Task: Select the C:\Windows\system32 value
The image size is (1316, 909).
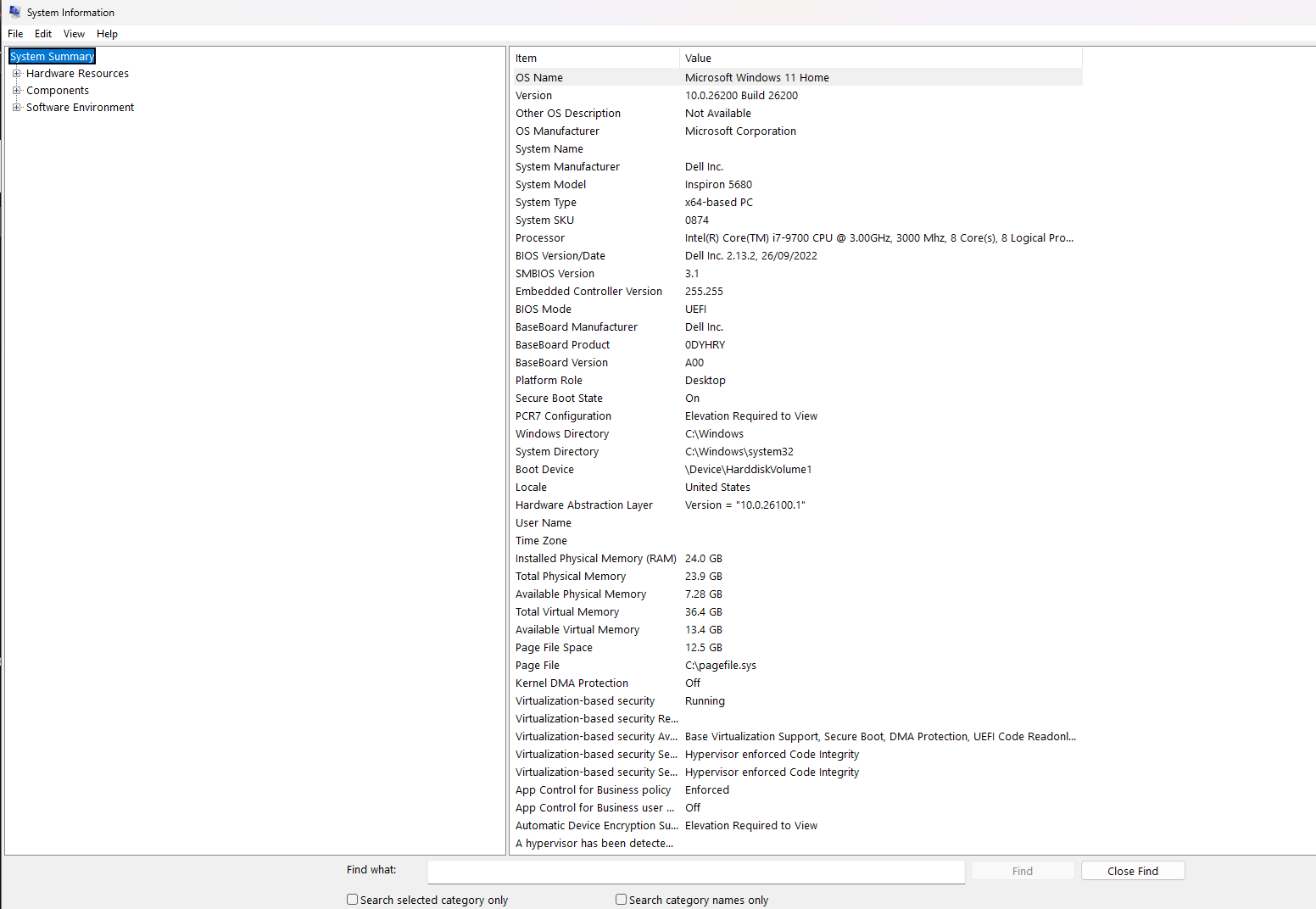Action: [739, 452]
